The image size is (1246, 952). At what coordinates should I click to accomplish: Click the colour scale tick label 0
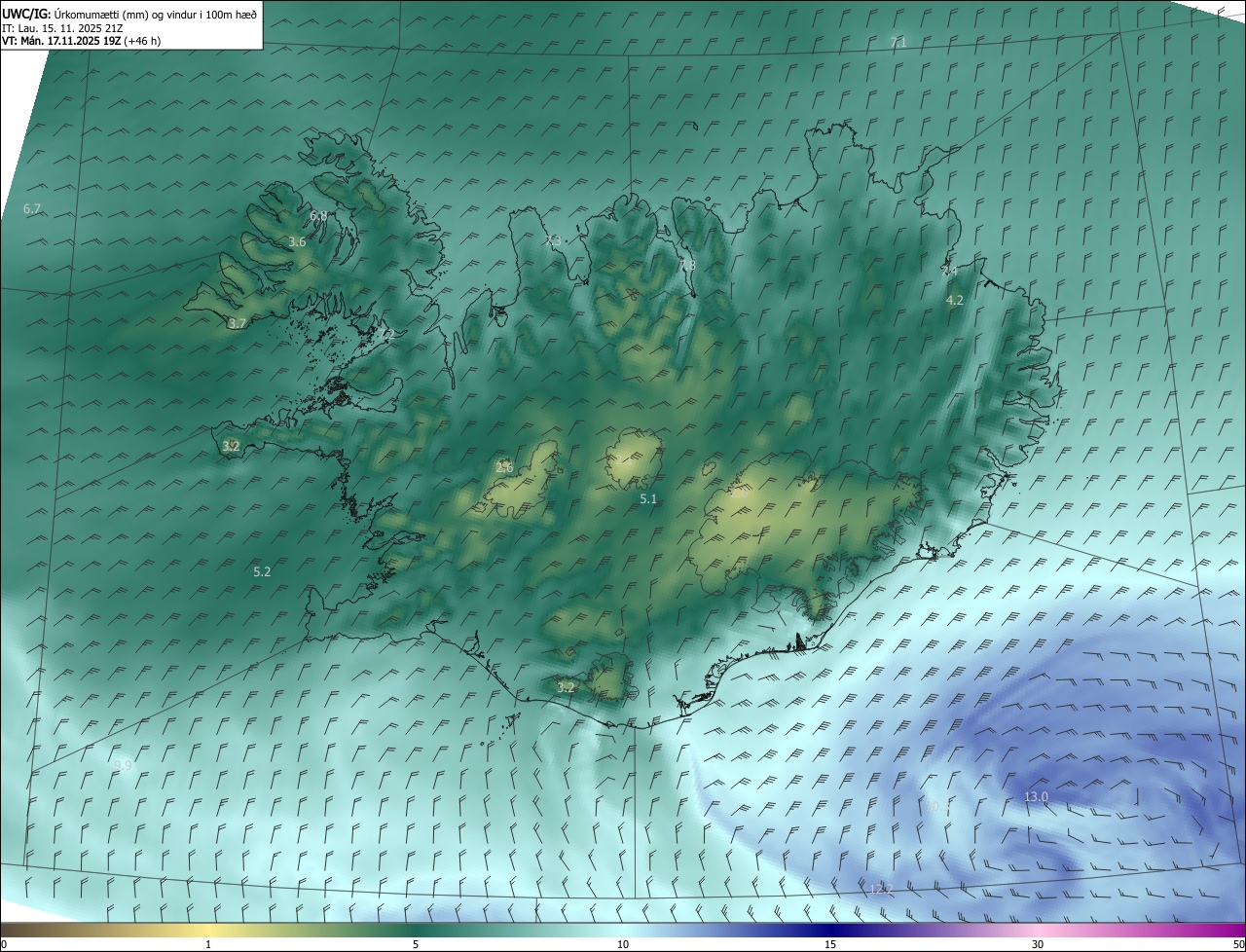click(x=4, y=944)
